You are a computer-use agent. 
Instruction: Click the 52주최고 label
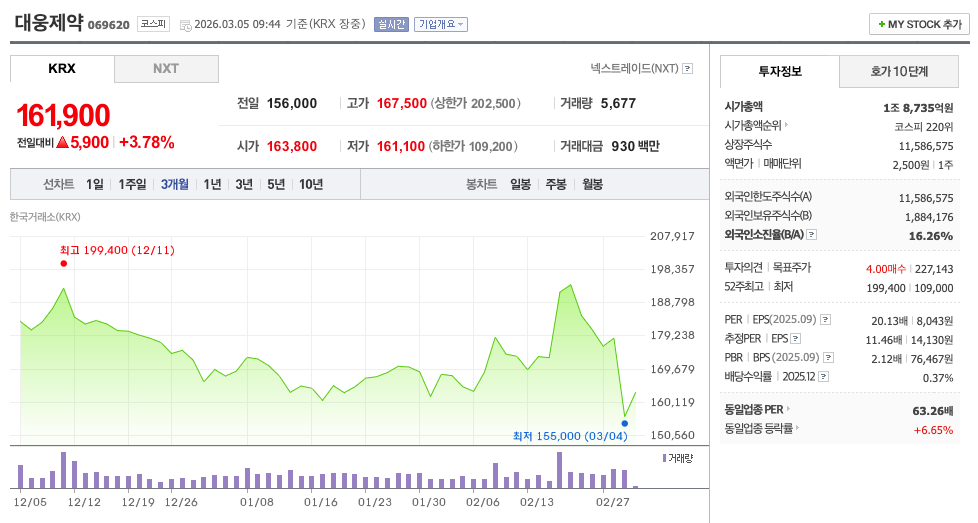coord(743,287)
